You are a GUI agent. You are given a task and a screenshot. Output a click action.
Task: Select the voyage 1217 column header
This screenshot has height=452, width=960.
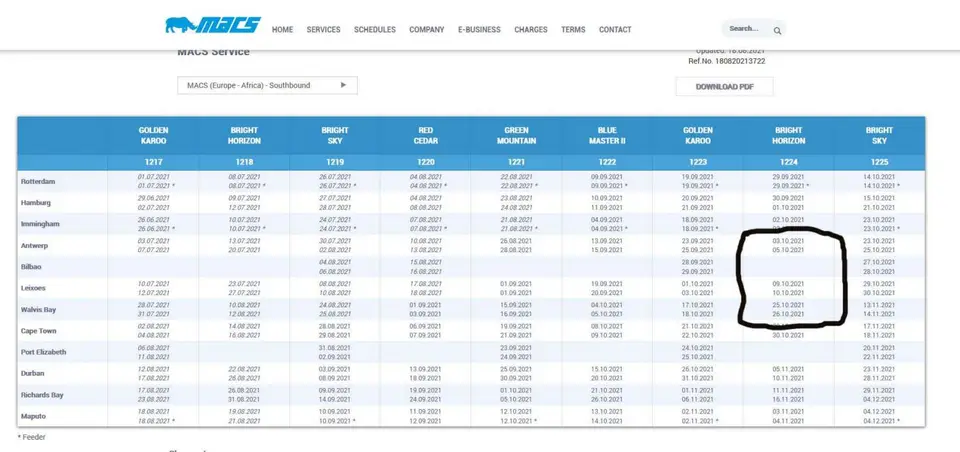point(153,162)
